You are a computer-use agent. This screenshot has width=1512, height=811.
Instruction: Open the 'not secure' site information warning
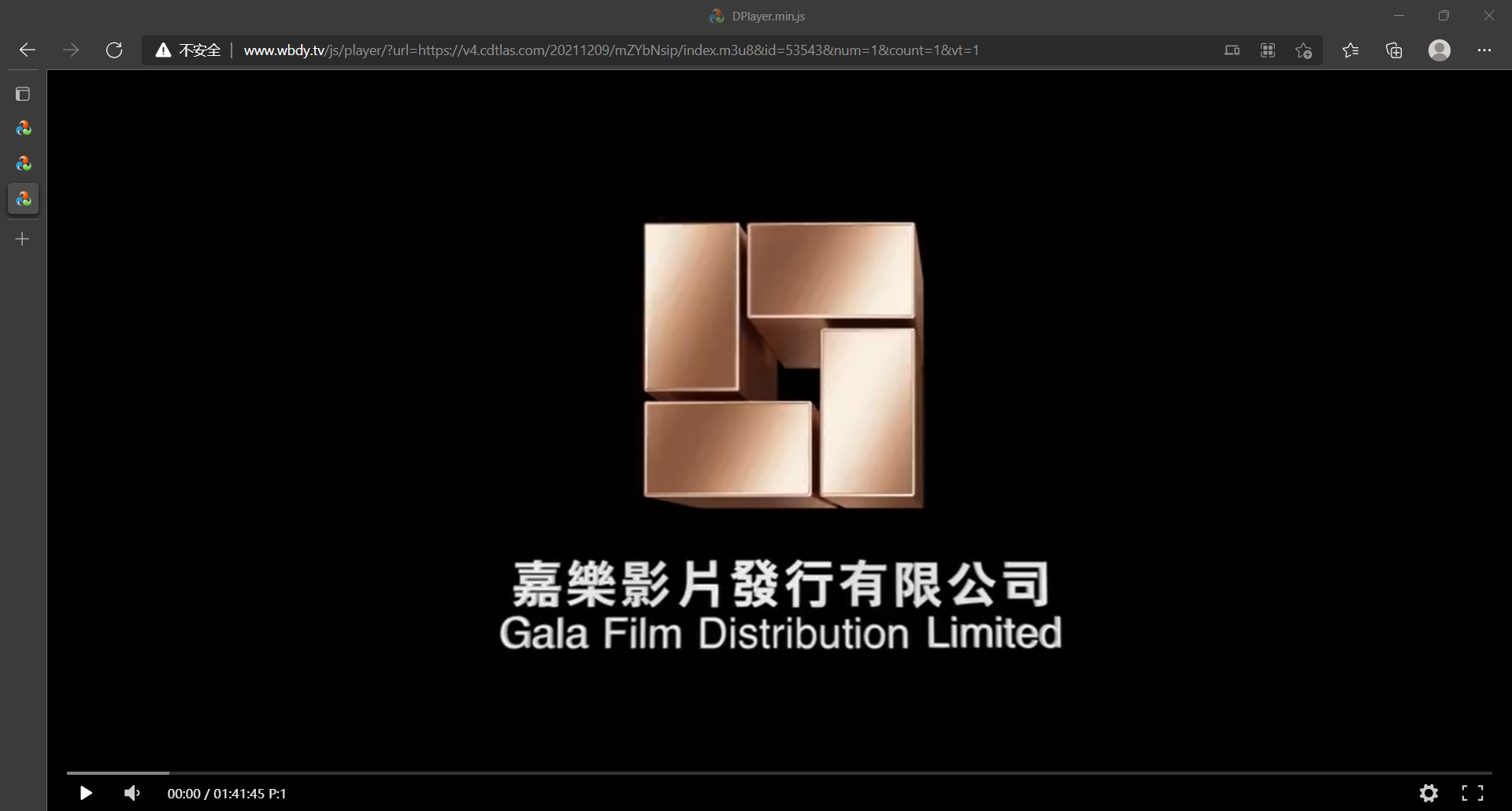pos(188,50)
